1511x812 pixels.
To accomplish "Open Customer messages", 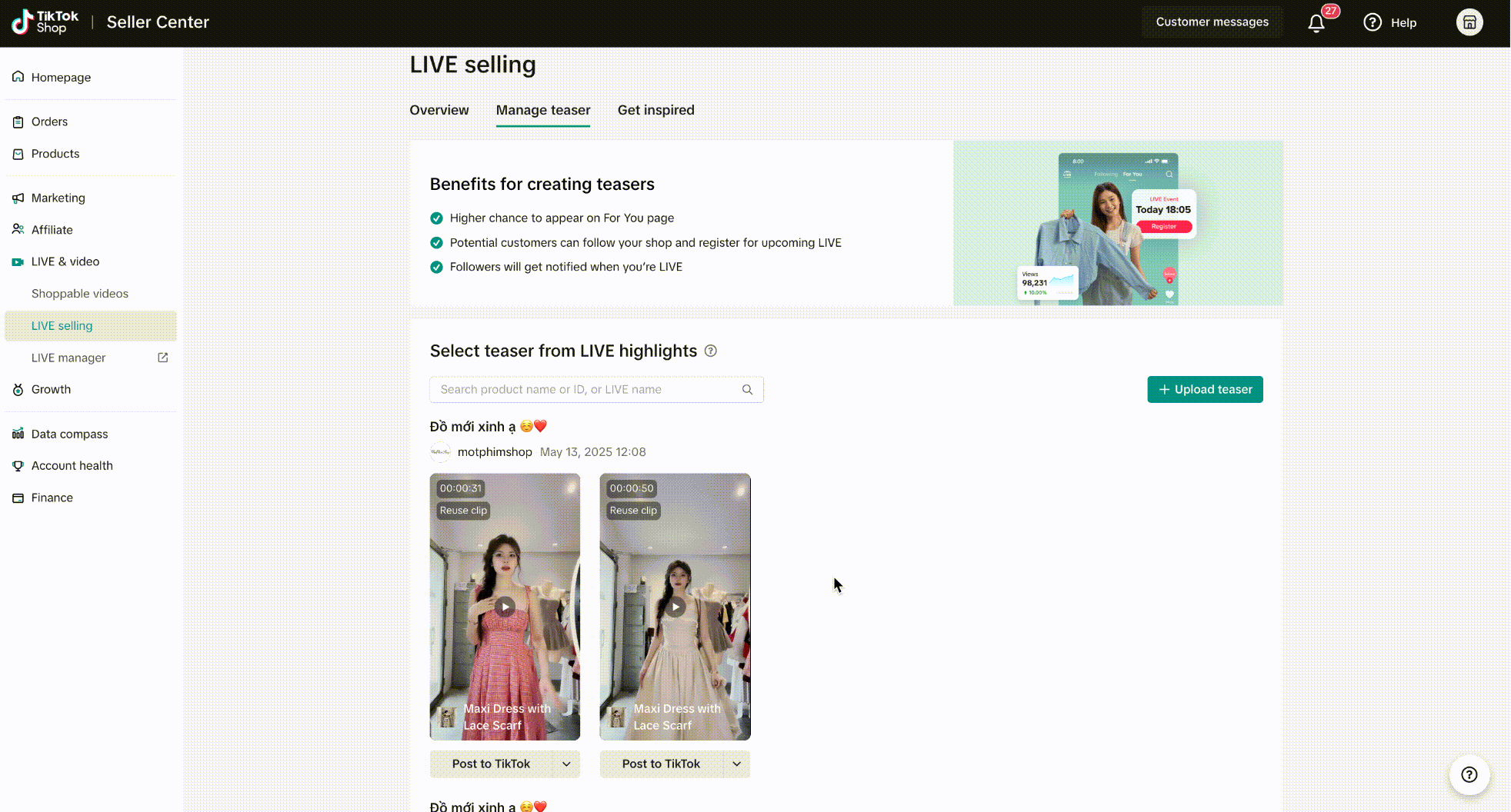I will click(1212, 22).
